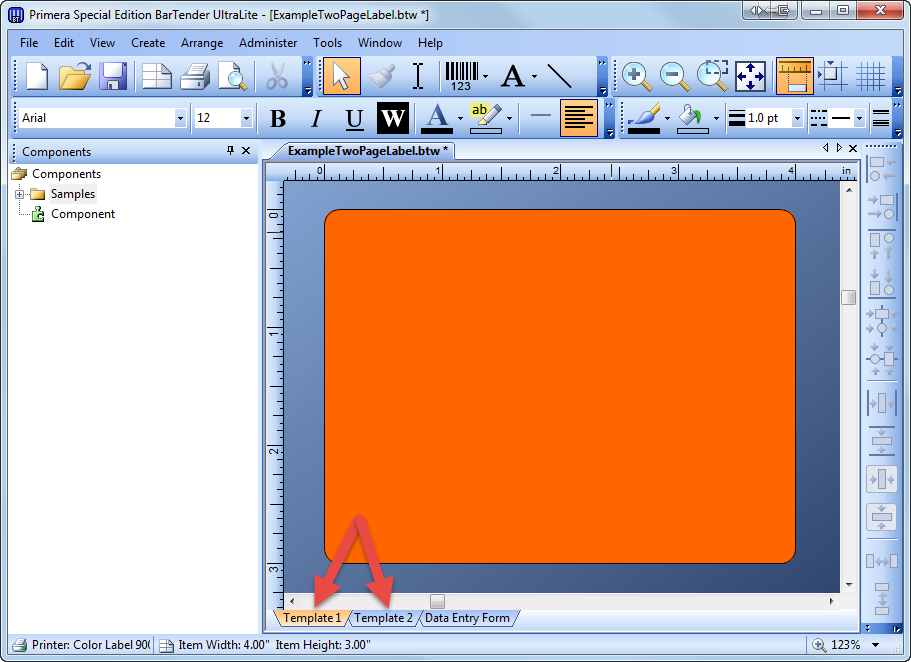911x662 pixels.
Task: Click the horizontal scrollbar thumb
Action: [437, 601]
